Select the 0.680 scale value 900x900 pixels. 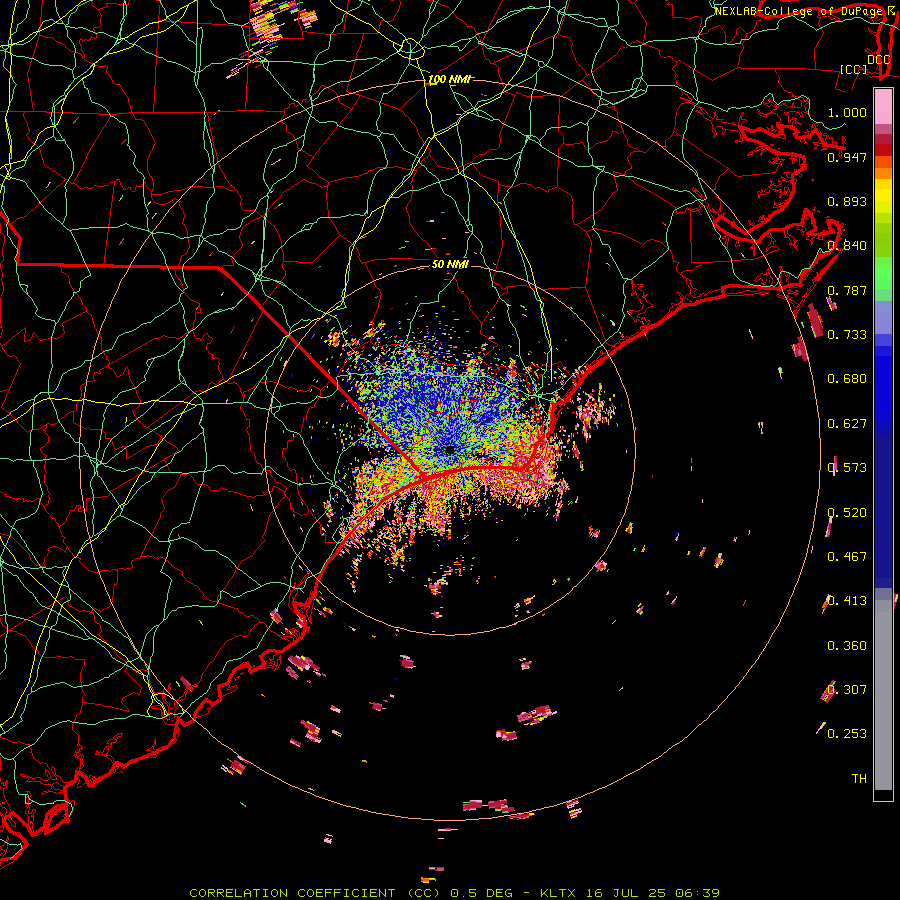(847, 379)
